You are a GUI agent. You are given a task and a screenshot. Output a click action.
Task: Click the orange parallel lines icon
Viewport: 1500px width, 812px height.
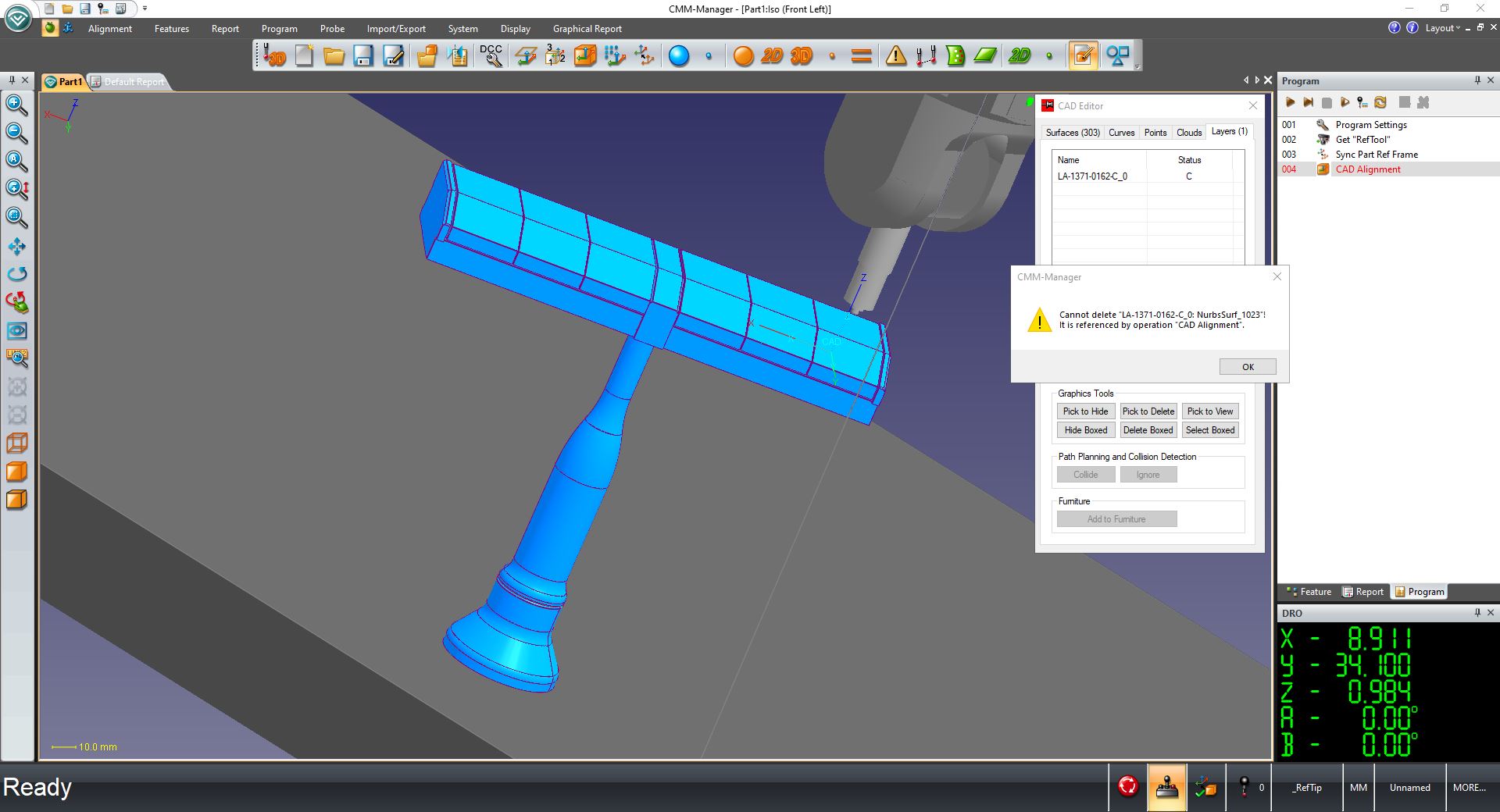861,56
